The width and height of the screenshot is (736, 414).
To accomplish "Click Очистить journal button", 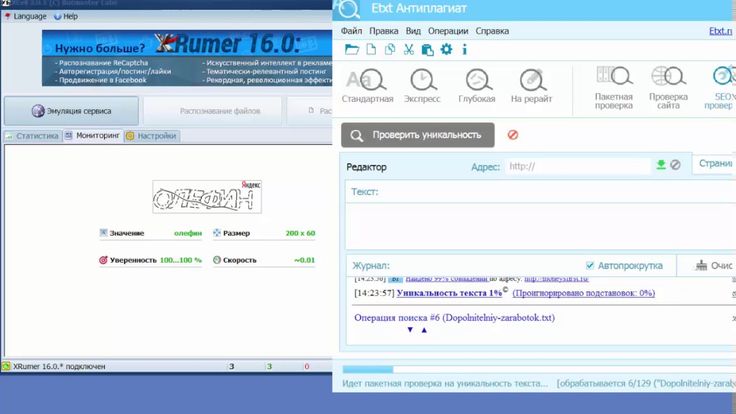I will [714, 266].
